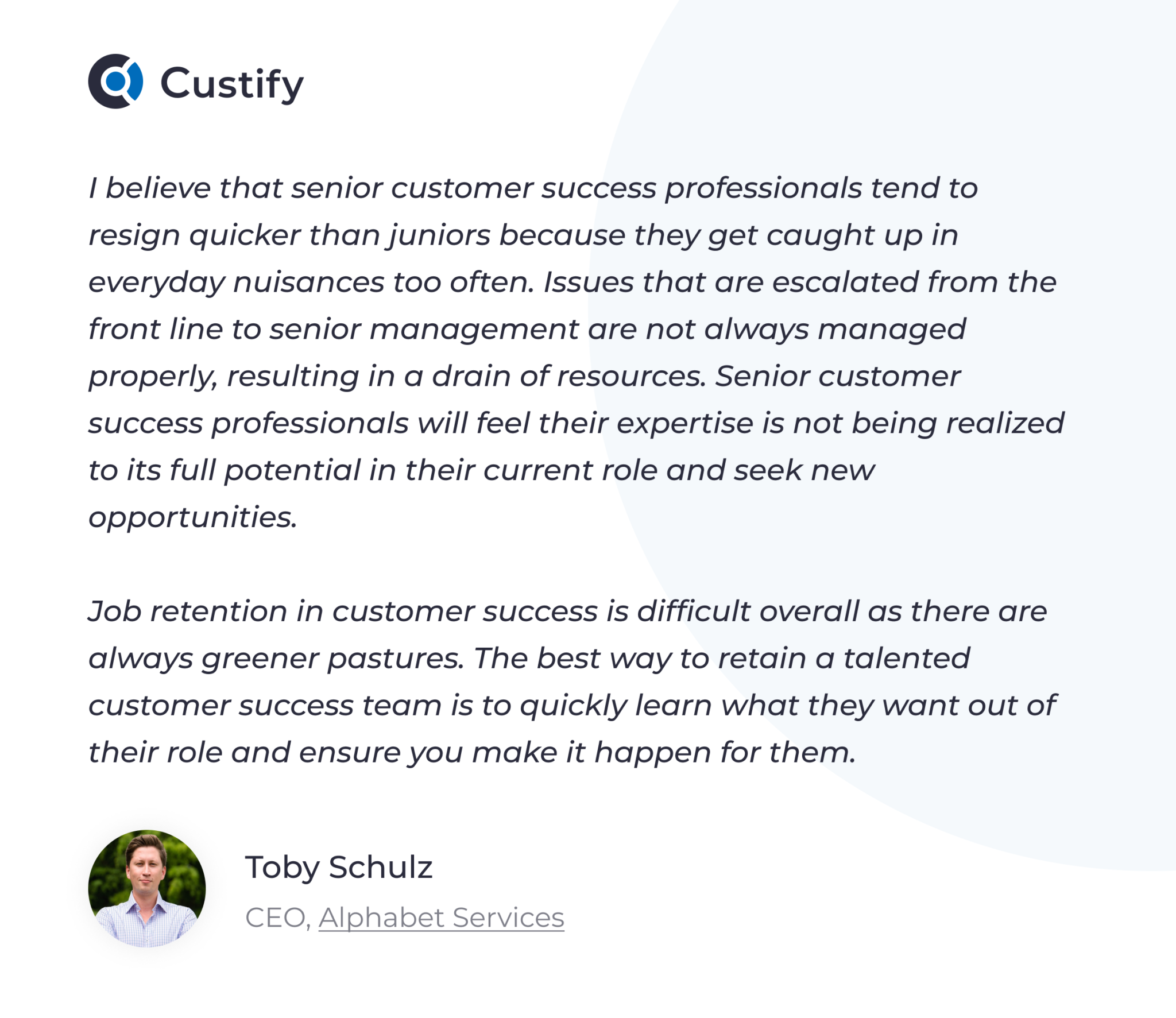Click the line "customer success team is to quickly"
Screen dimensions: 1176x1018
pyautogui.click(x=572, y=706)
